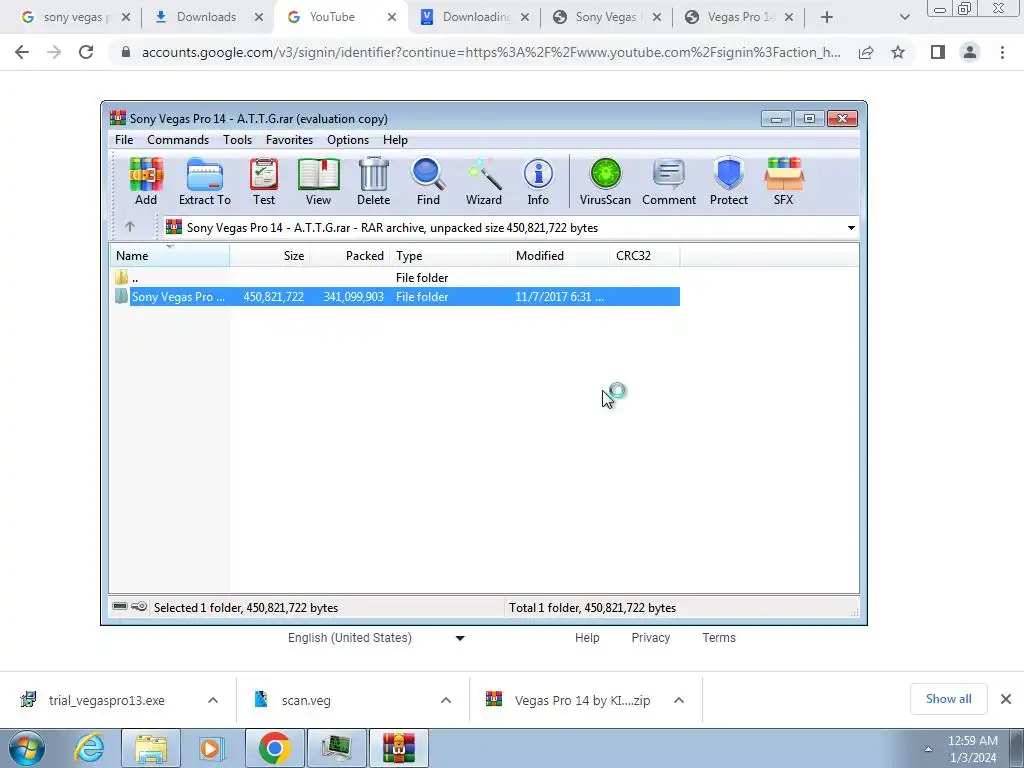Image resolution: width=1024 pixels, height=768 pixels.
Task: Start VirusScan on the archive
Action: coord(605,182)
